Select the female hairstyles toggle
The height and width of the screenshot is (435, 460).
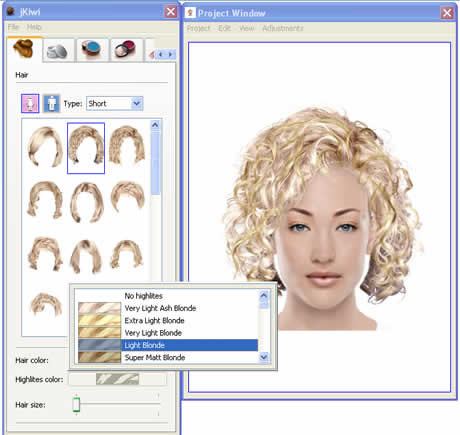[x=30, y=103]
